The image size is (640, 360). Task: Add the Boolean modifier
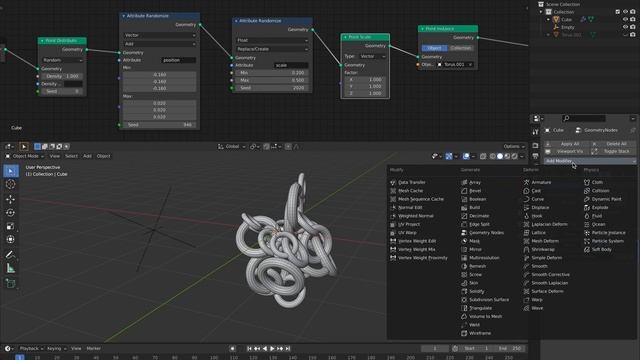(477, 199)
